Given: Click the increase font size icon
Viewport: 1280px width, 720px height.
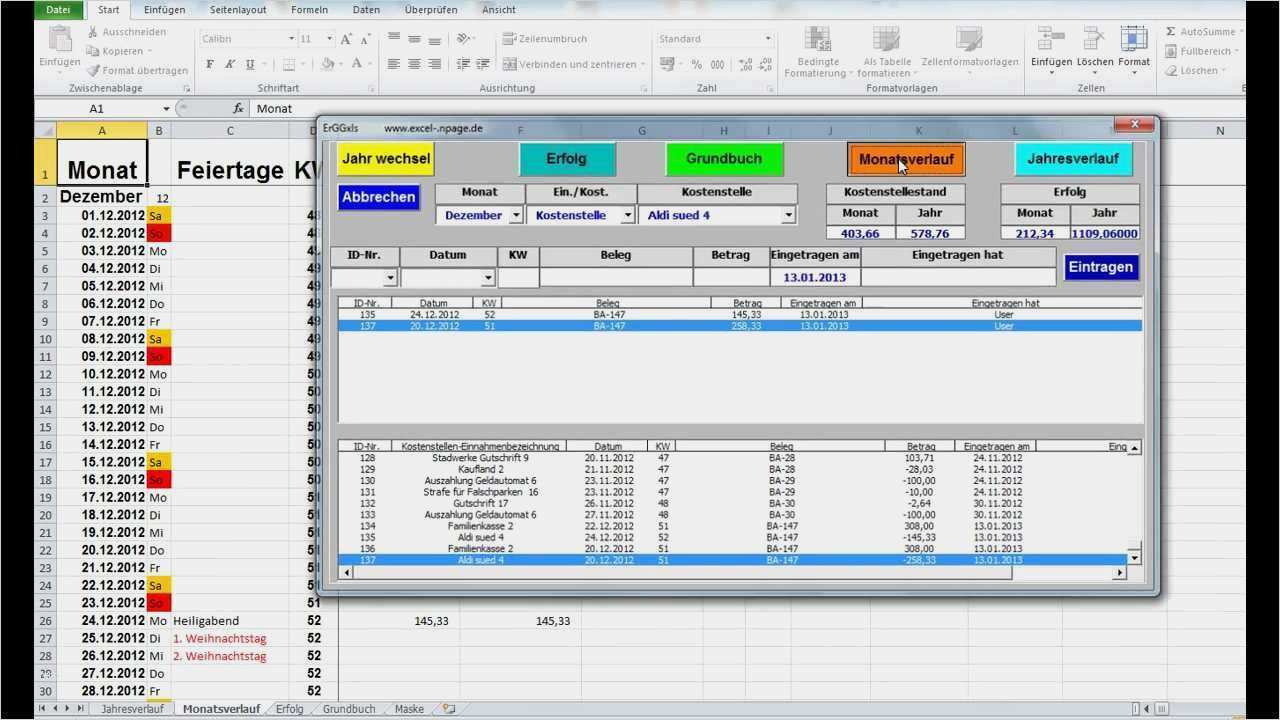Looking at the screenshot, I should [346, 39].
